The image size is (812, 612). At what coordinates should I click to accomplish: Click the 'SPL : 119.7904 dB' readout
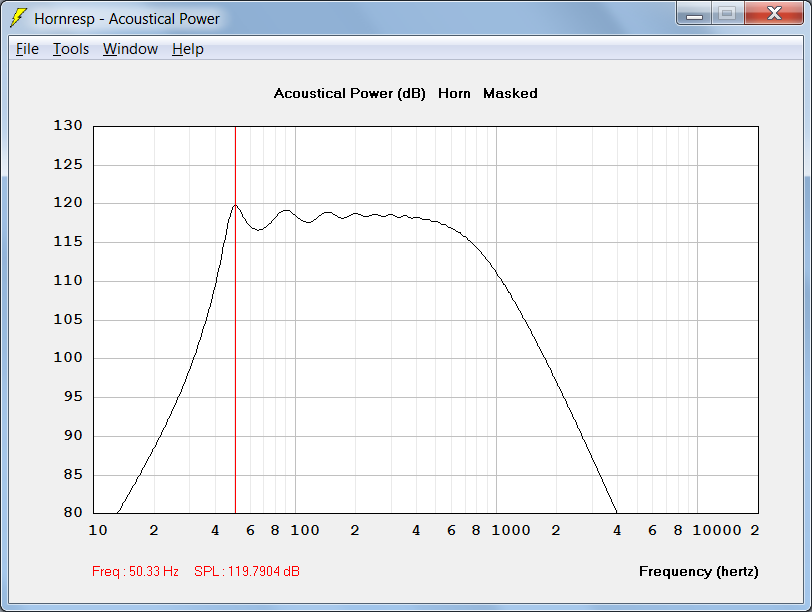246,571
